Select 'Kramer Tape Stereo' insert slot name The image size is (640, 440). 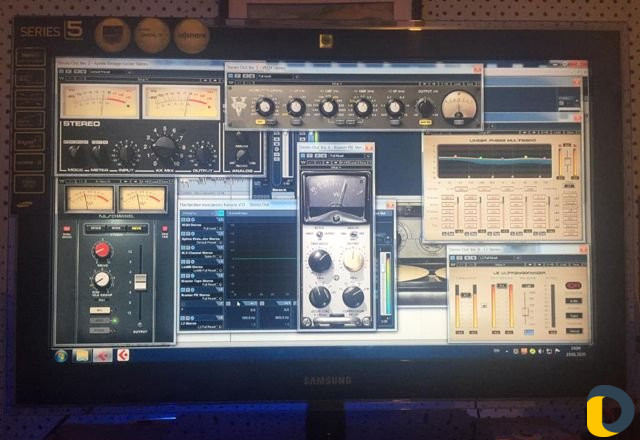pyautogui.click(x=198, y=281)
